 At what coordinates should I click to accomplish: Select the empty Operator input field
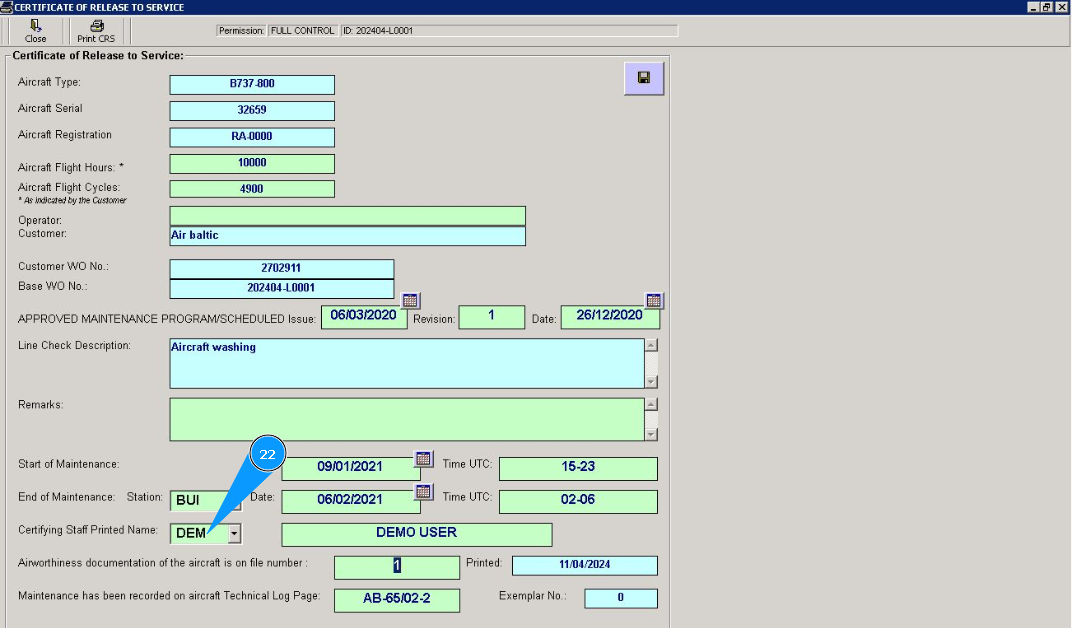(347, 216)
